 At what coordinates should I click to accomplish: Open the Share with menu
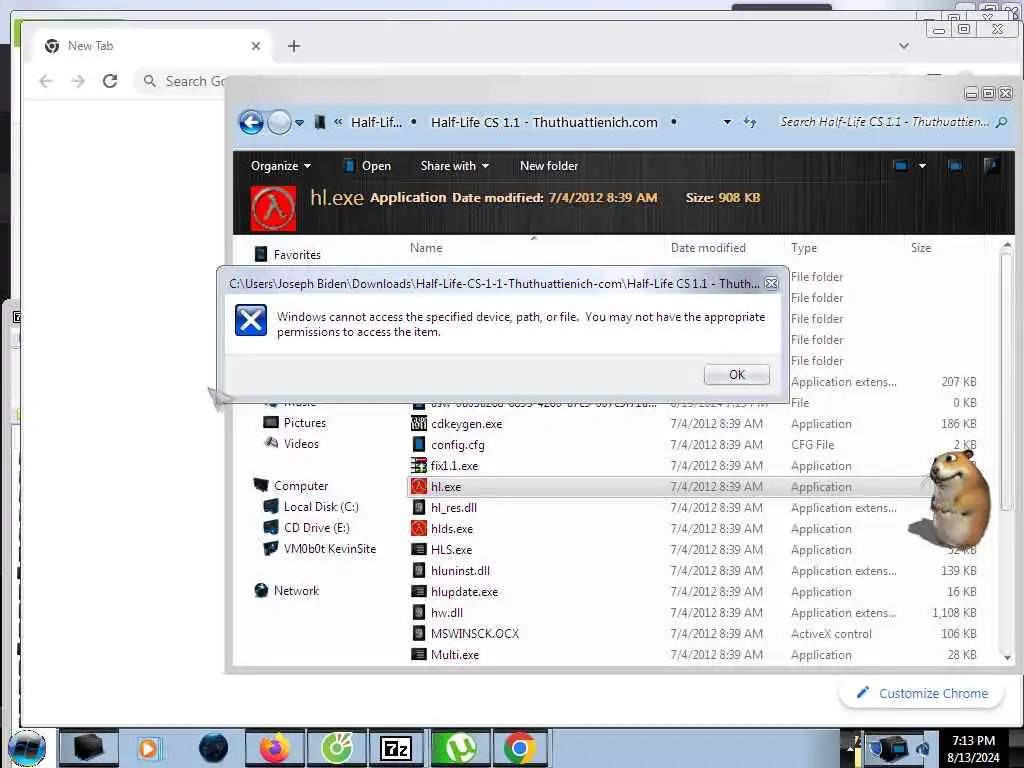coord(455,166)
